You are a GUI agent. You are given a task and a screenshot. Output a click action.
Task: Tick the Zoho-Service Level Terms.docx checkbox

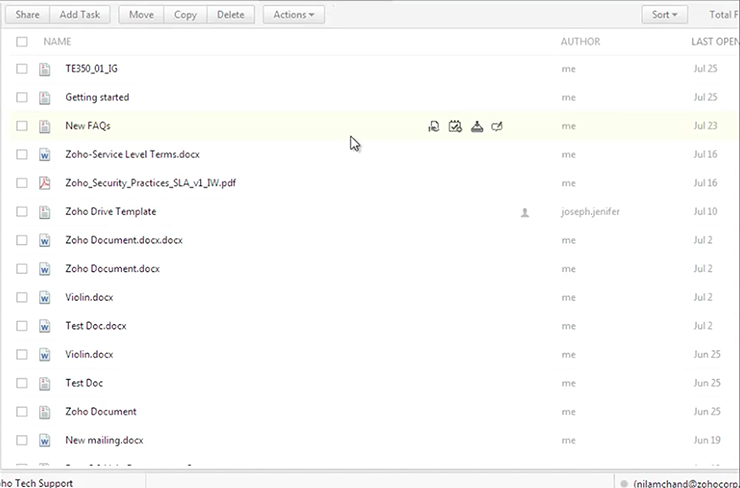tap(22, 154)
